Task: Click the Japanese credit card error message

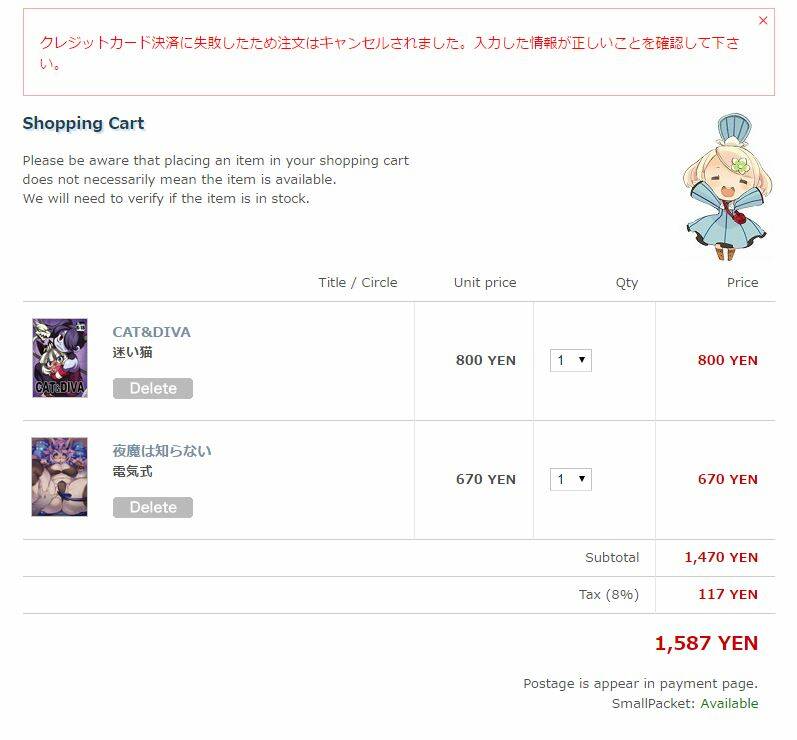Action: pos(389,52)
